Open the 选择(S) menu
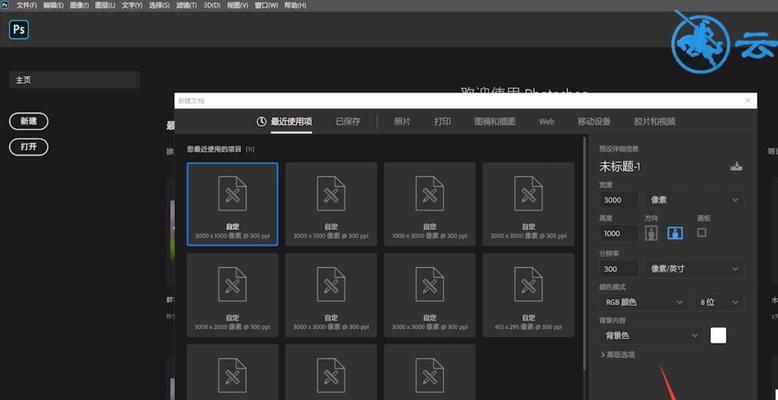 pyautogui.click(x=159, y=5)
